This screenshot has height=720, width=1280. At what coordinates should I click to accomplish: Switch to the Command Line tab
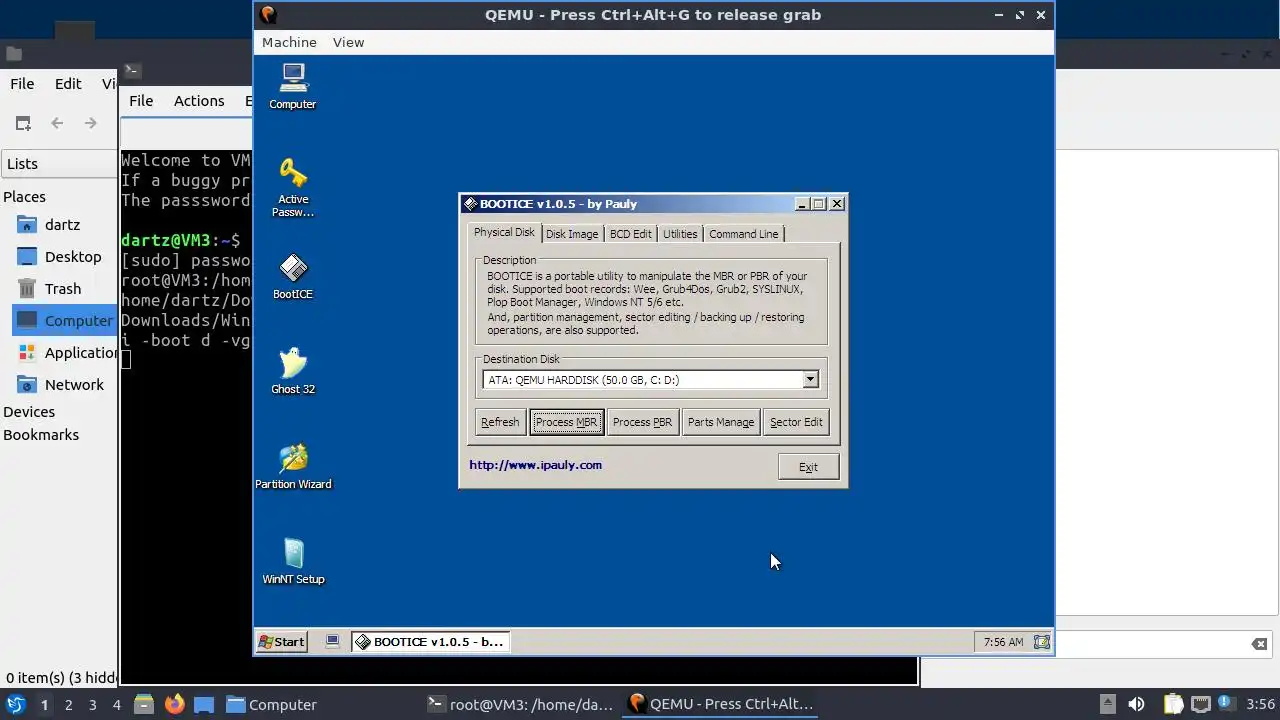pyautogui.click(x=743, y=234)
